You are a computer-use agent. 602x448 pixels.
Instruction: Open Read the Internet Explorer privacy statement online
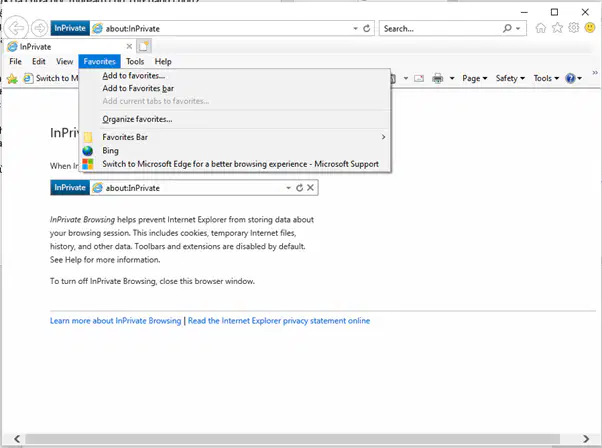click(x=279, y=321)
